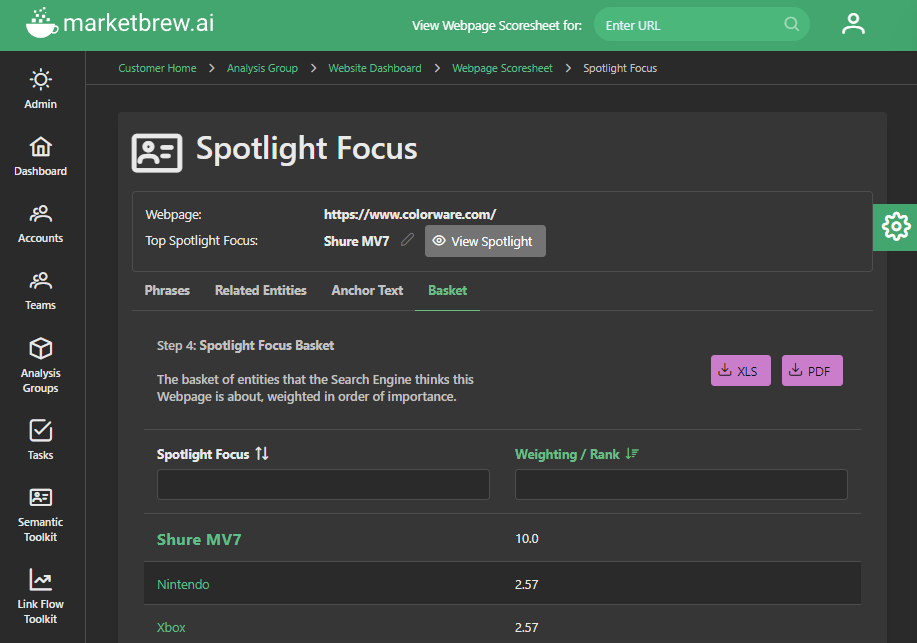
Task: Open Accounts in the sidebar
Action: pyautogui.click(x=41, y=223)
